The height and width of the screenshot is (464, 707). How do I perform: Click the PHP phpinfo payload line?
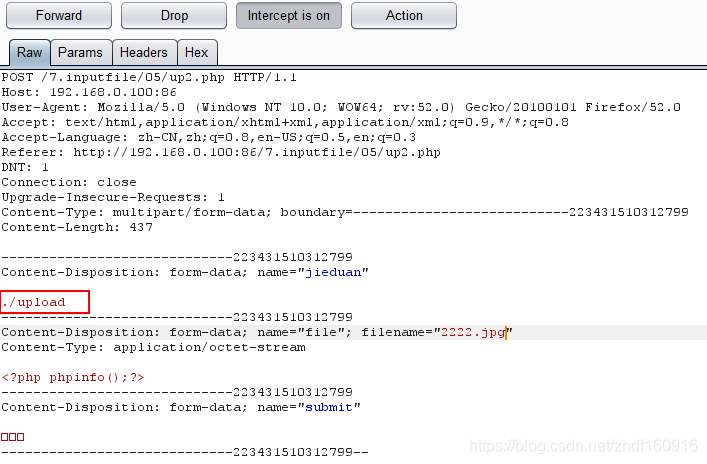72,377
